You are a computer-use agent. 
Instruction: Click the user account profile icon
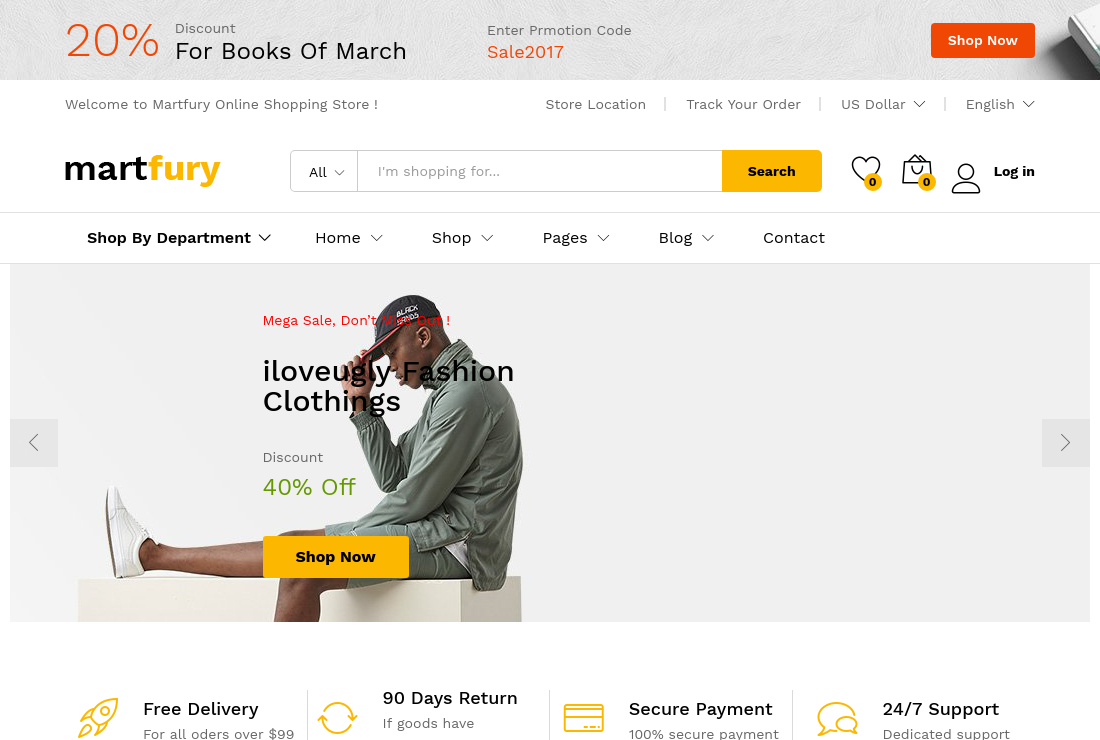tap(965, 178)
